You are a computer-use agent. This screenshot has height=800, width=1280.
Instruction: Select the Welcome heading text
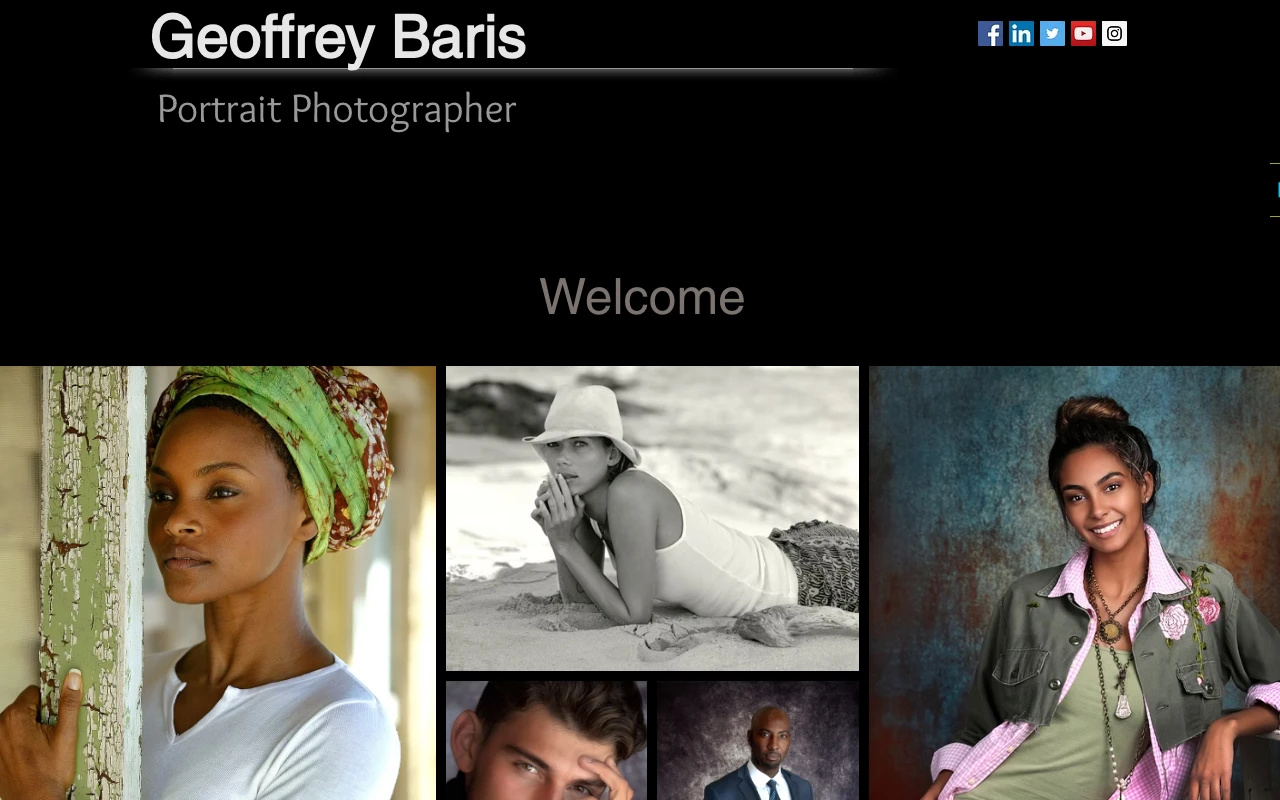click(641, 297)
